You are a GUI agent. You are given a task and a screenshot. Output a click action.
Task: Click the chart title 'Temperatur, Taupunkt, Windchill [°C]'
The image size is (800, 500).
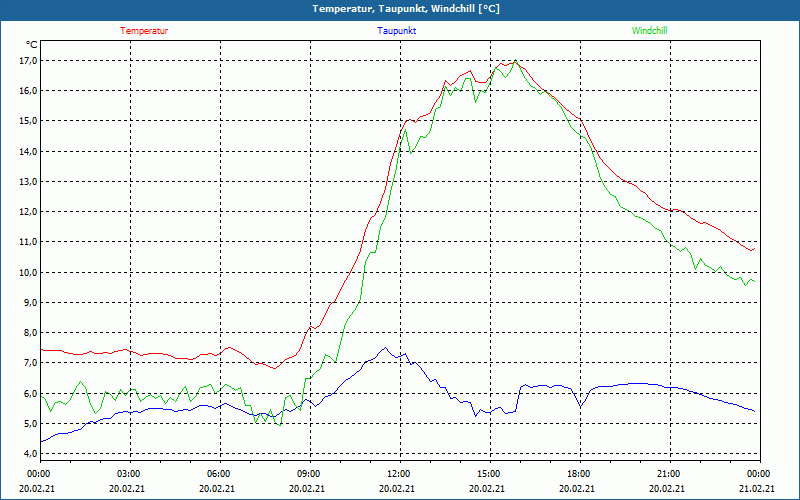406,9
